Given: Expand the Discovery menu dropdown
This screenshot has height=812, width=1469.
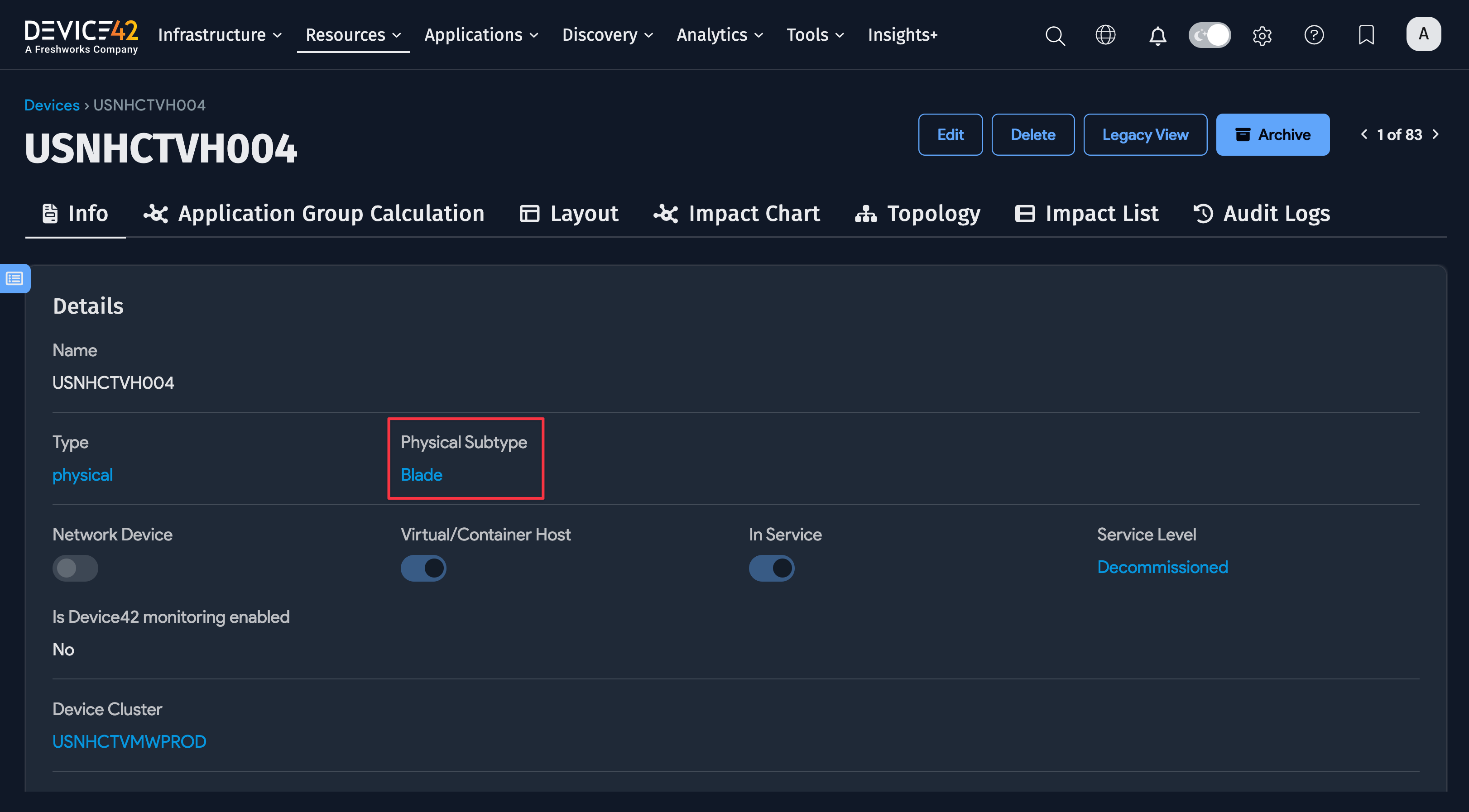Looking at the screenshot, I should [607, 35].
